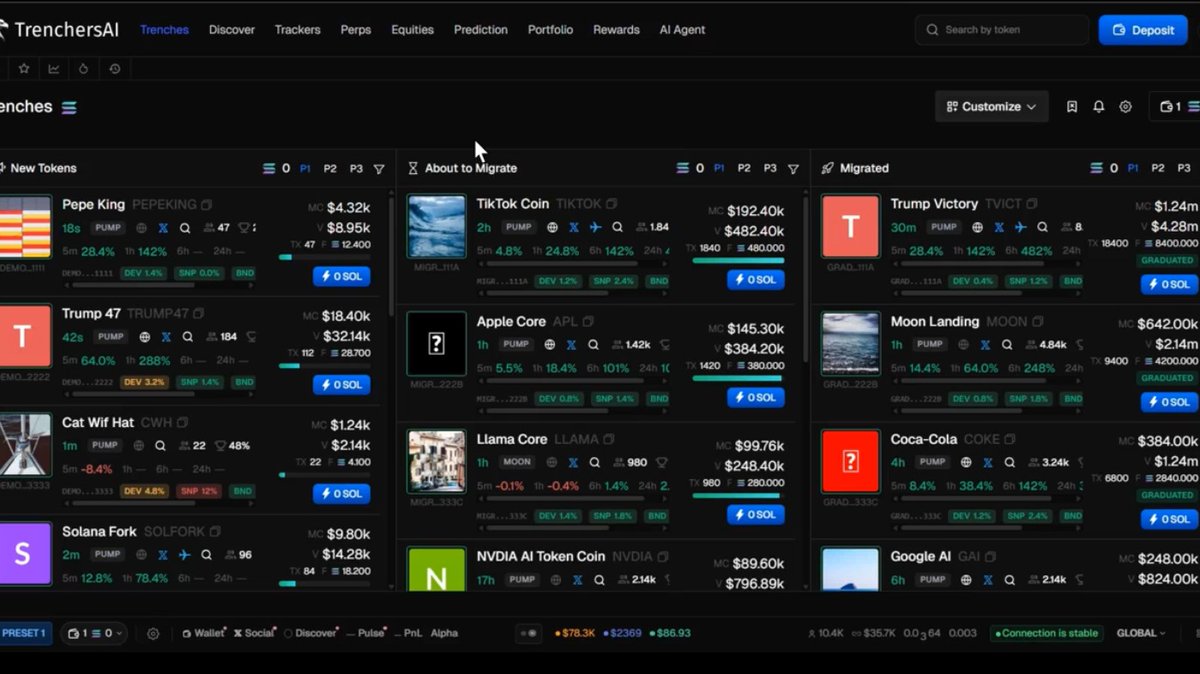The height and width of the screenshot is (674, 1200).
Task: Open website globe for Coca-Cola
Action: tap(966, 463)
